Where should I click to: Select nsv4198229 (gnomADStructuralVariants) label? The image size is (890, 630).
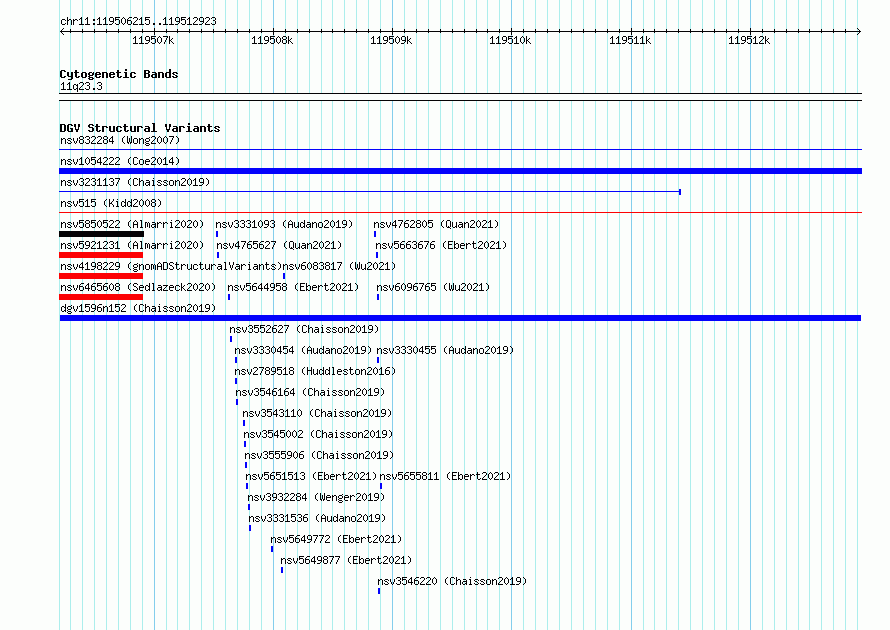click(x=171, y=266)
